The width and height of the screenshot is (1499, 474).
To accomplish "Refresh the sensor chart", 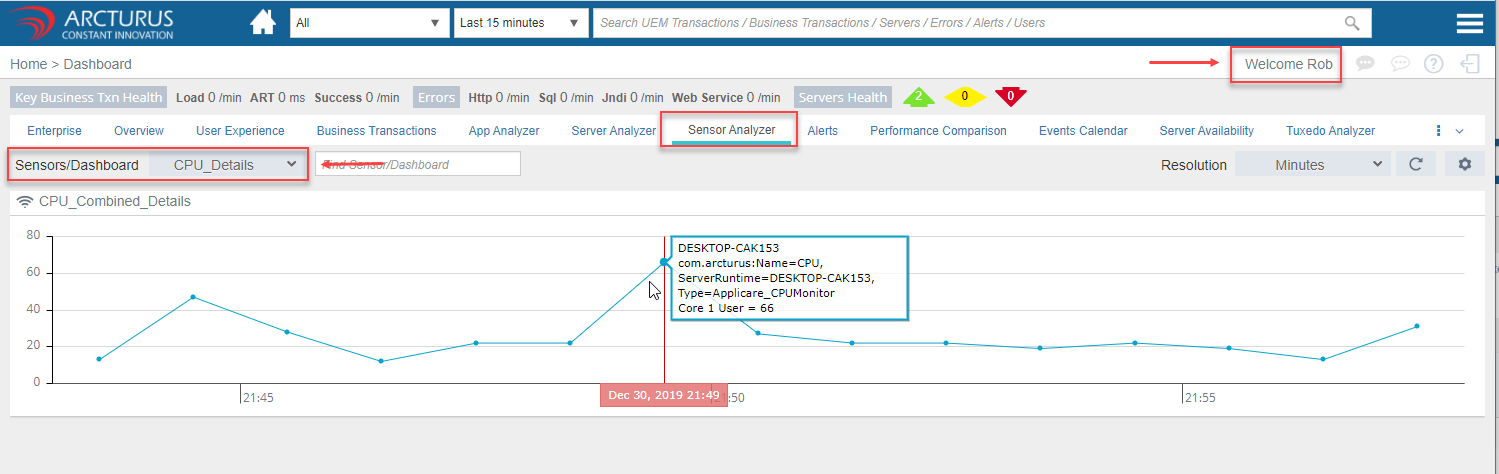I will (x=1415, y=164).
